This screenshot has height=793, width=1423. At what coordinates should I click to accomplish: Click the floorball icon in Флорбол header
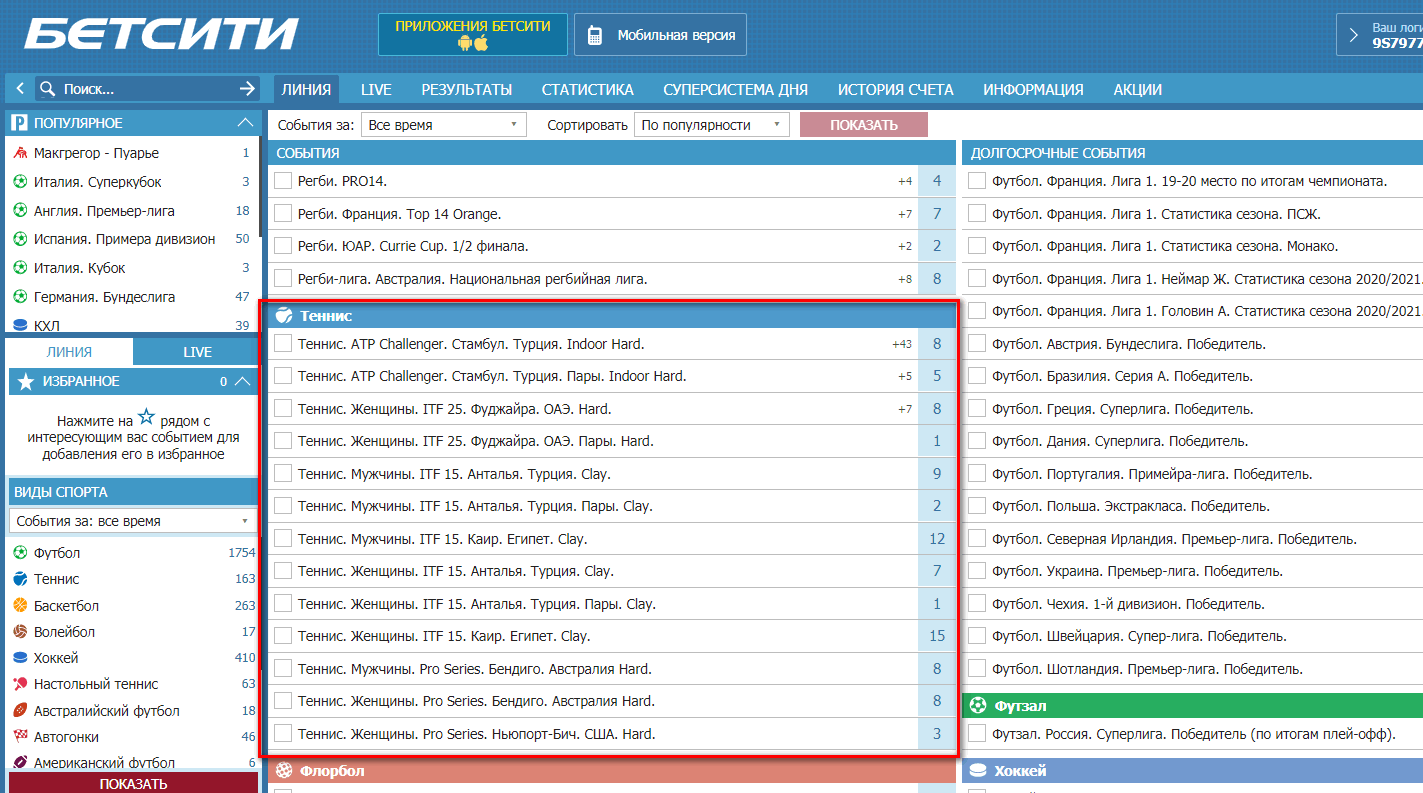(284, 771)
